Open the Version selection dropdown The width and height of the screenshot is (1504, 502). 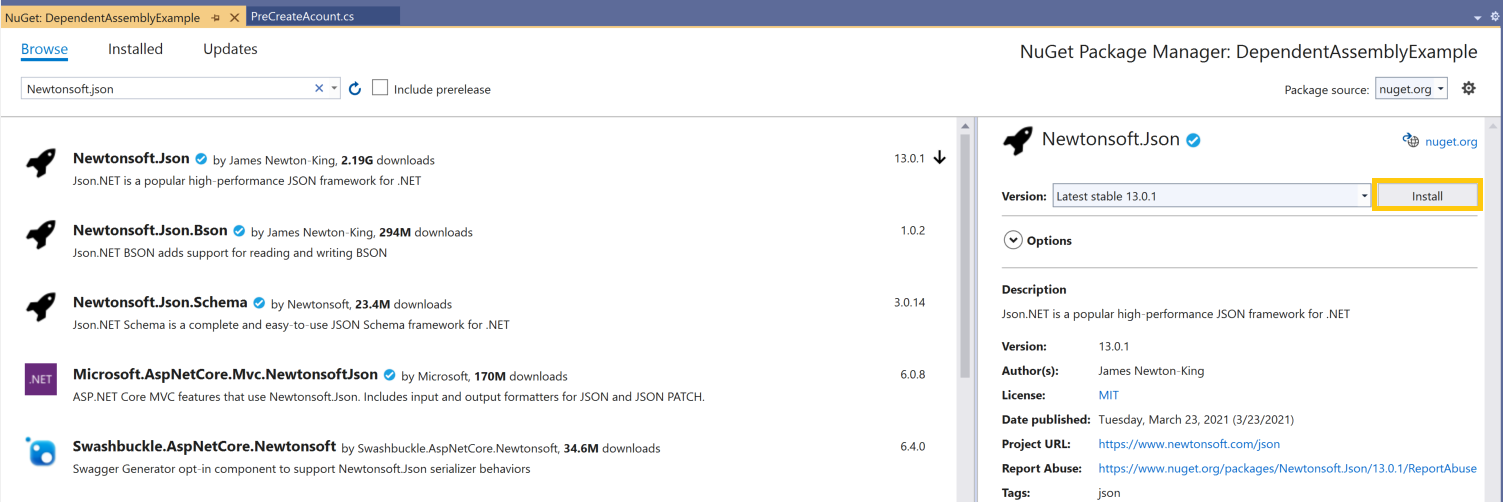click(1212, 196)
